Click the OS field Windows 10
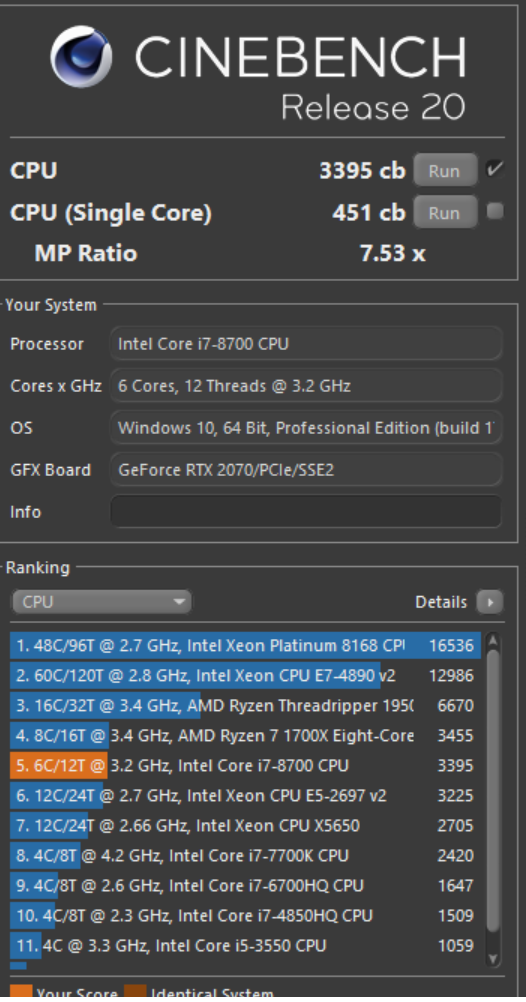Viewport: 526px width, 1002px height. click(x=306, y=428)
